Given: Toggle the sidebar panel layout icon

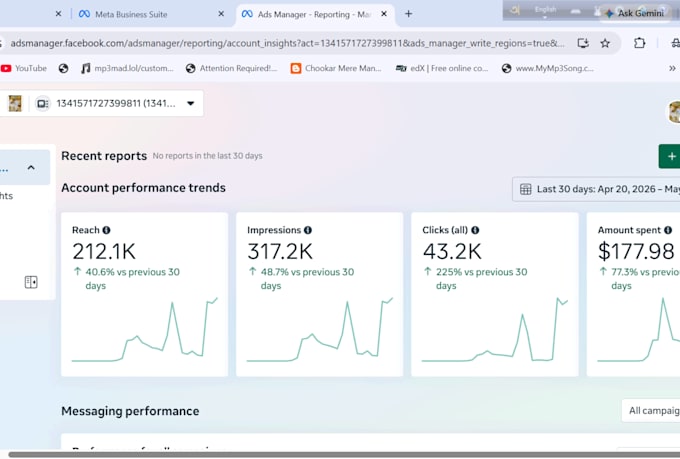Looking at the screenshot, I should (x=31, y=282).
